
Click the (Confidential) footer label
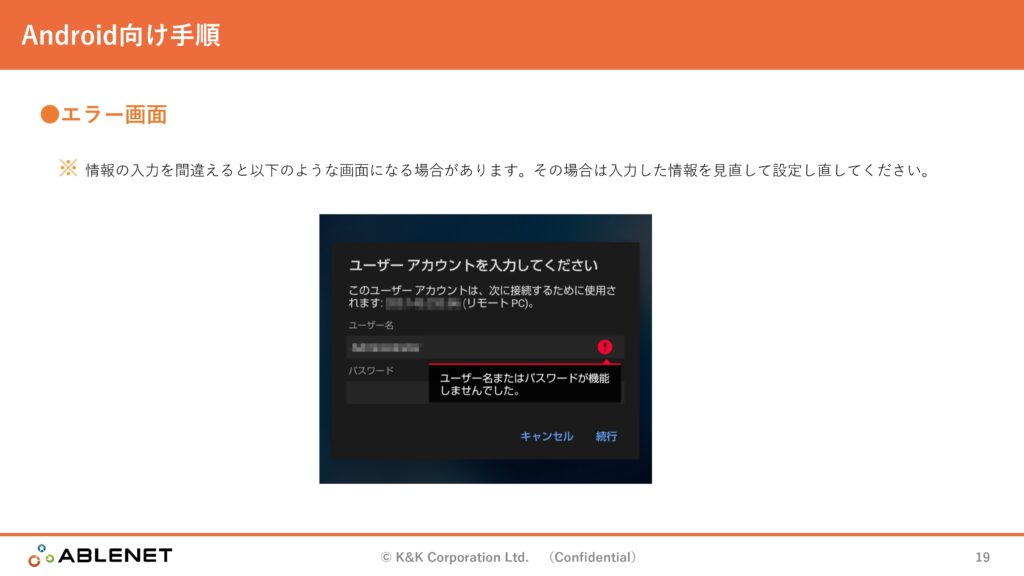pos(592,557)
